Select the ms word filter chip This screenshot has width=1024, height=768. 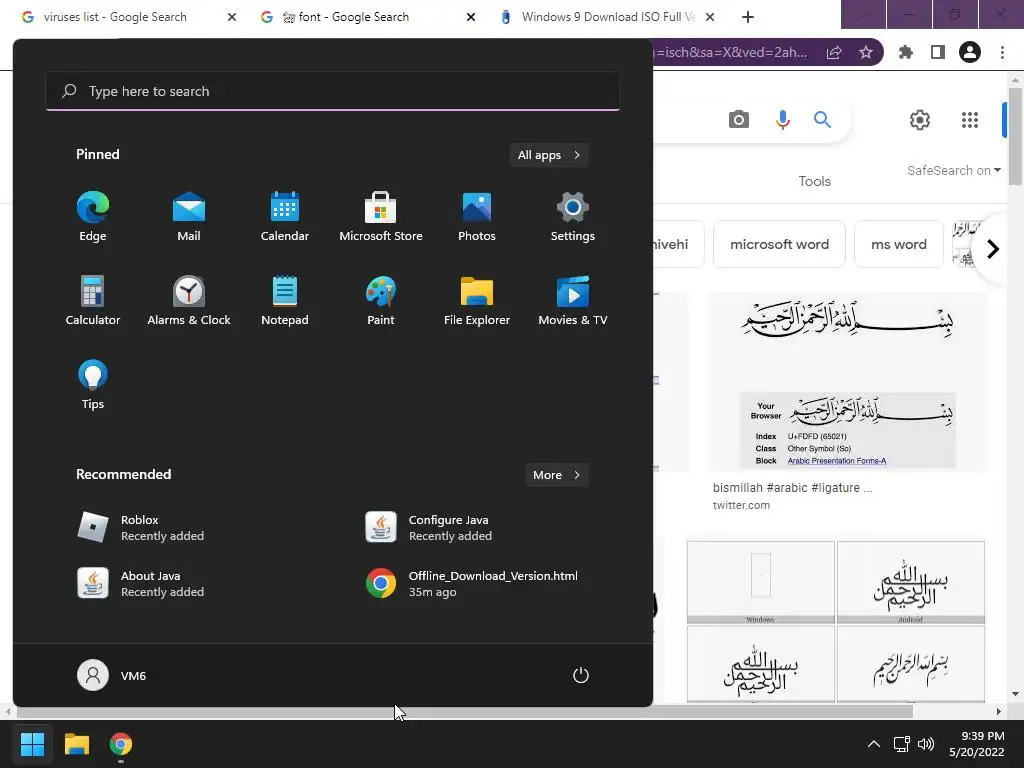[899, 244]
